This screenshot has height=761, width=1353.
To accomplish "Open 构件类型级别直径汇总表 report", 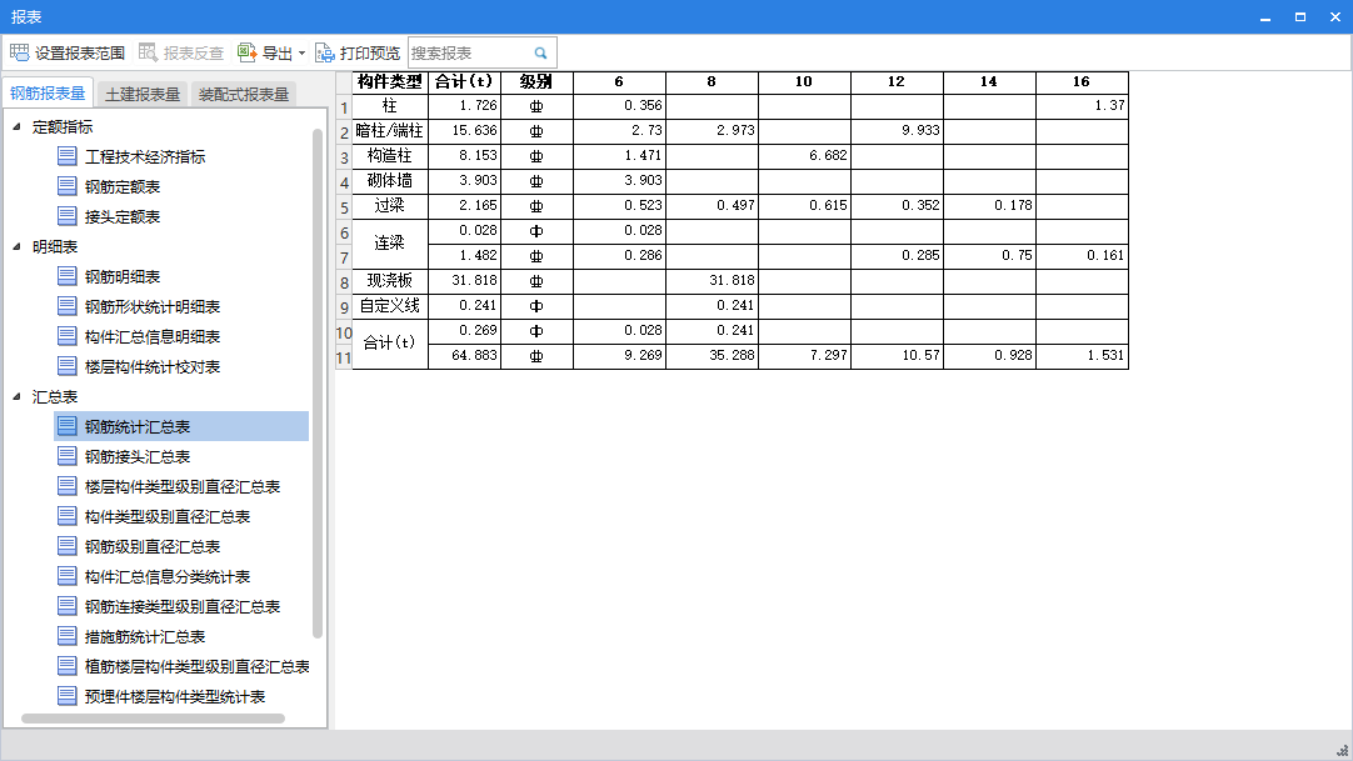I will 167,516.
